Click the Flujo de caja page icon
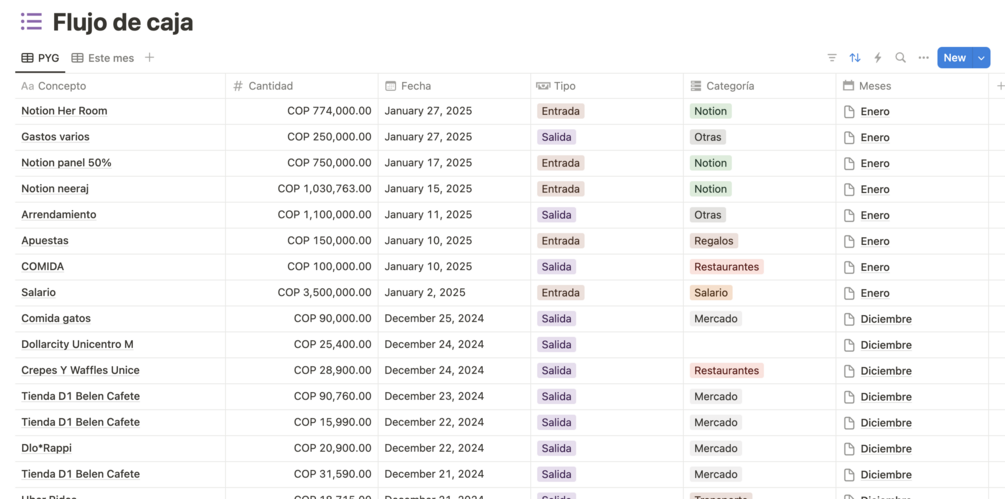The height and width of the screenshot is (499, 1005). [x=31, y=22]
